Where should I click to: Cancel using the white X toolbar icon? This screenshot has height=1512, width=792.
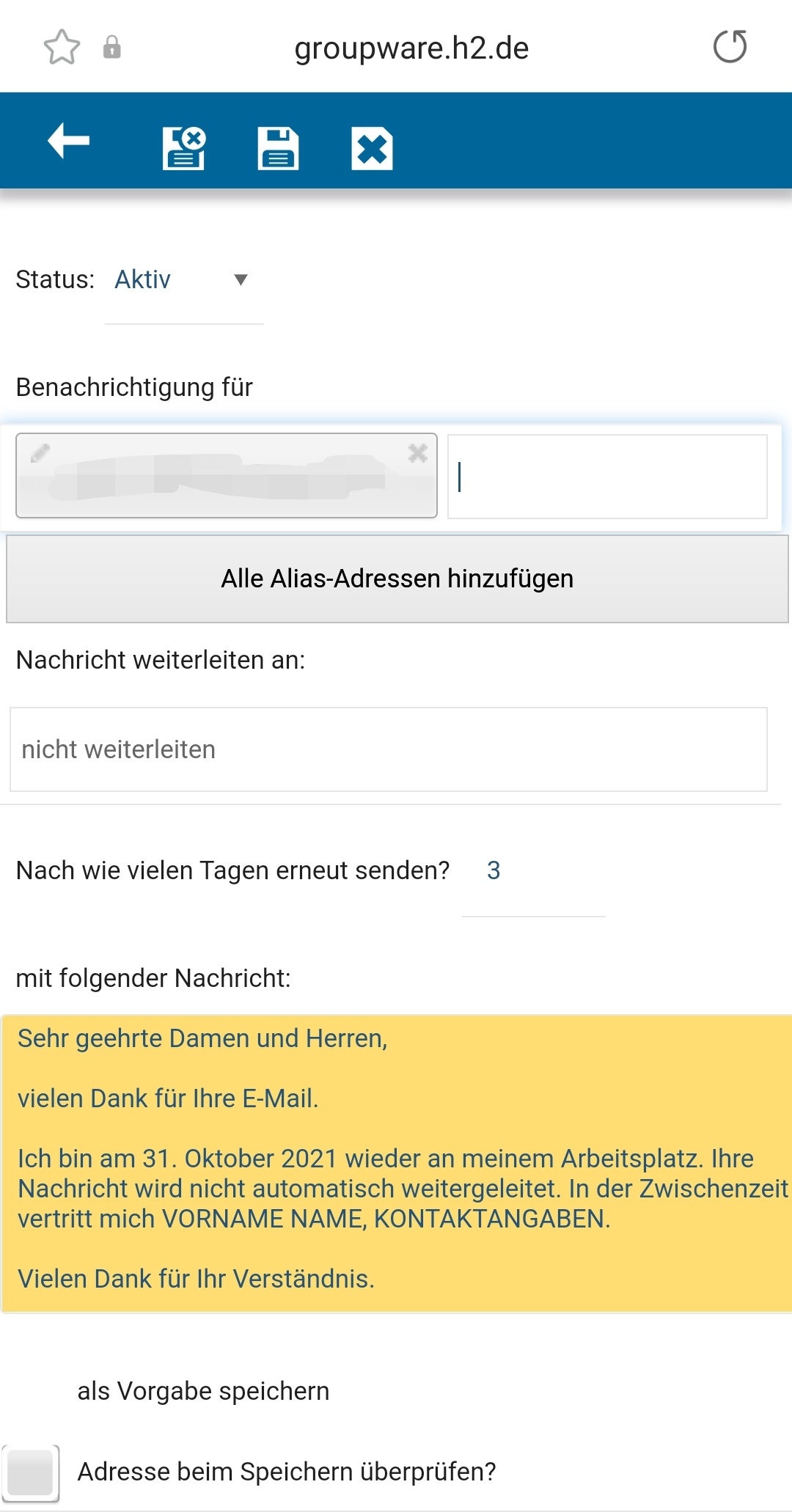372,148
